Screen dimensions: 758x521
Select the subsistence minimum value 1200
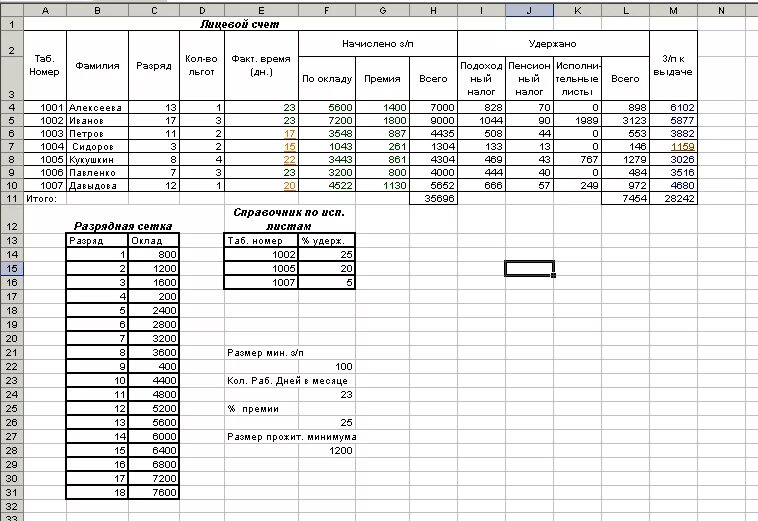327,450
